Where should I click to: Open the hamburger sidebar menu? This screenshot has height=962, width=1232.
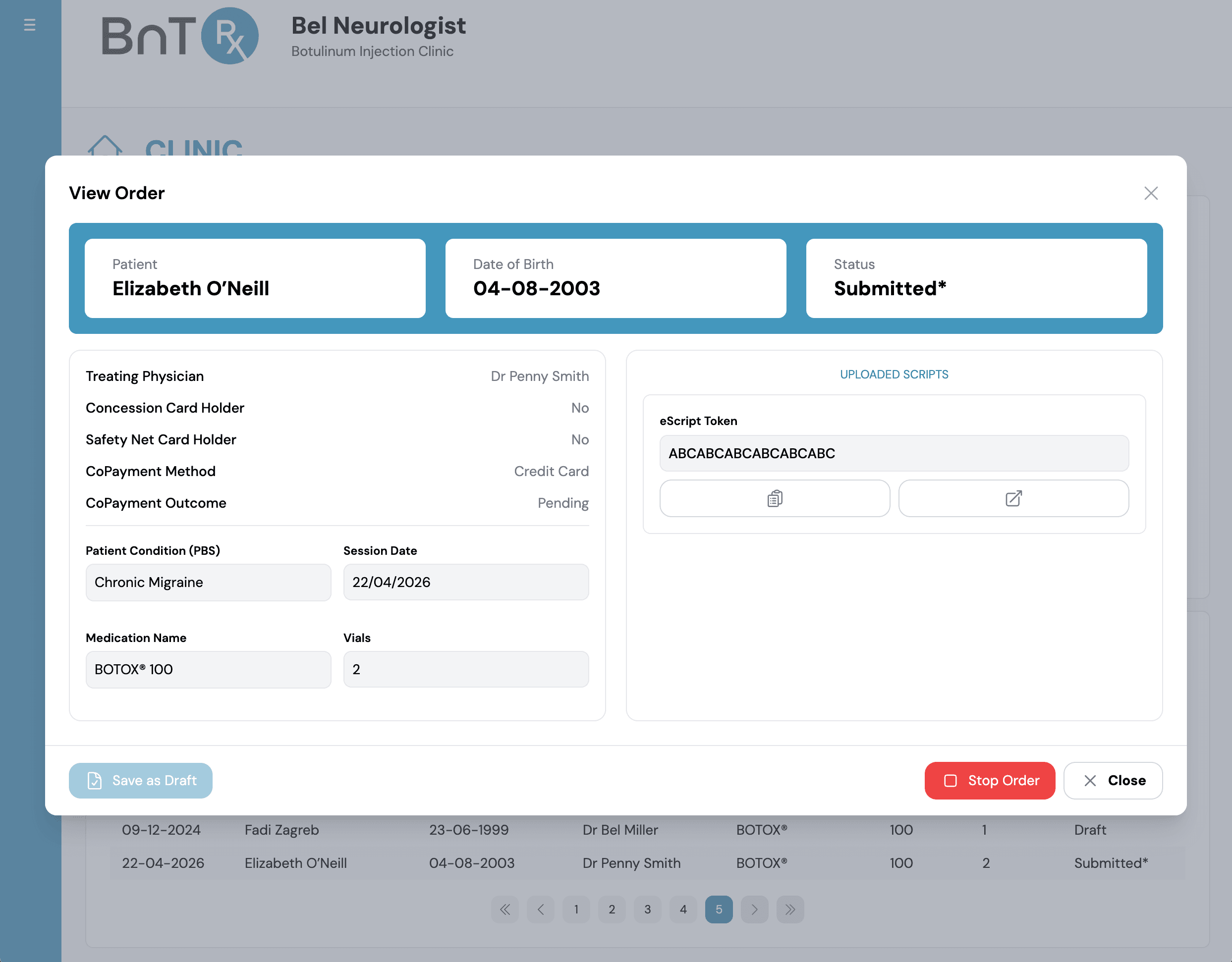point(30,25)
